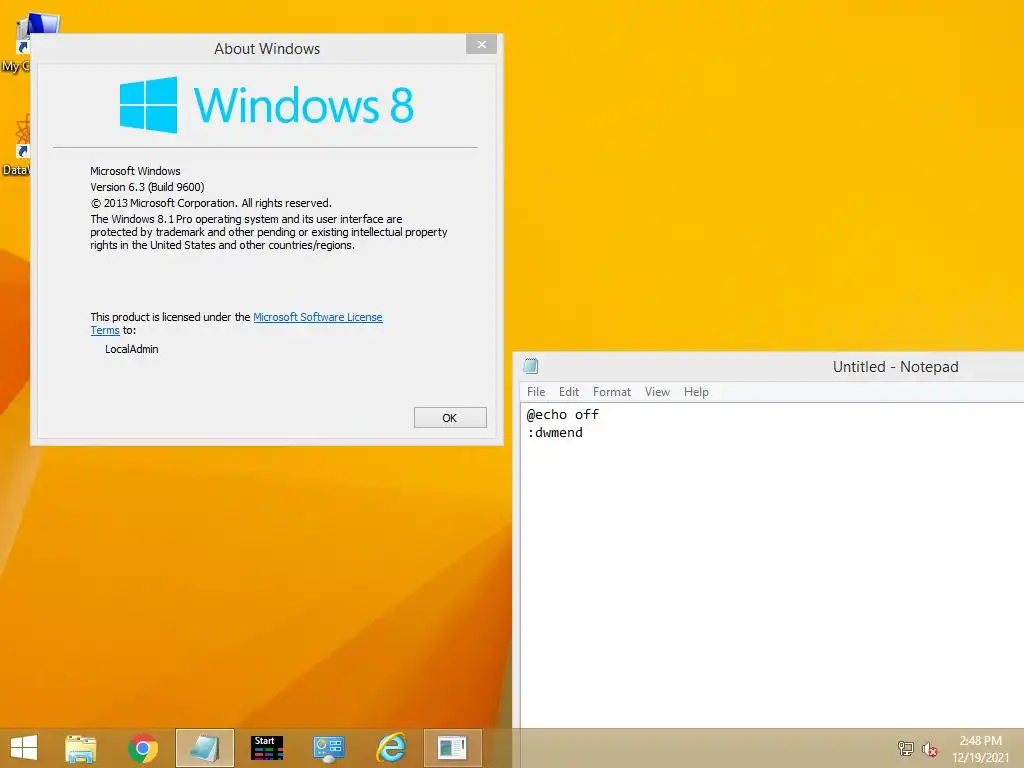Viewport: 1024px width, 768px height.
Task: Select the Data desktop shortcut icon
Action: (x=16, y=145)
